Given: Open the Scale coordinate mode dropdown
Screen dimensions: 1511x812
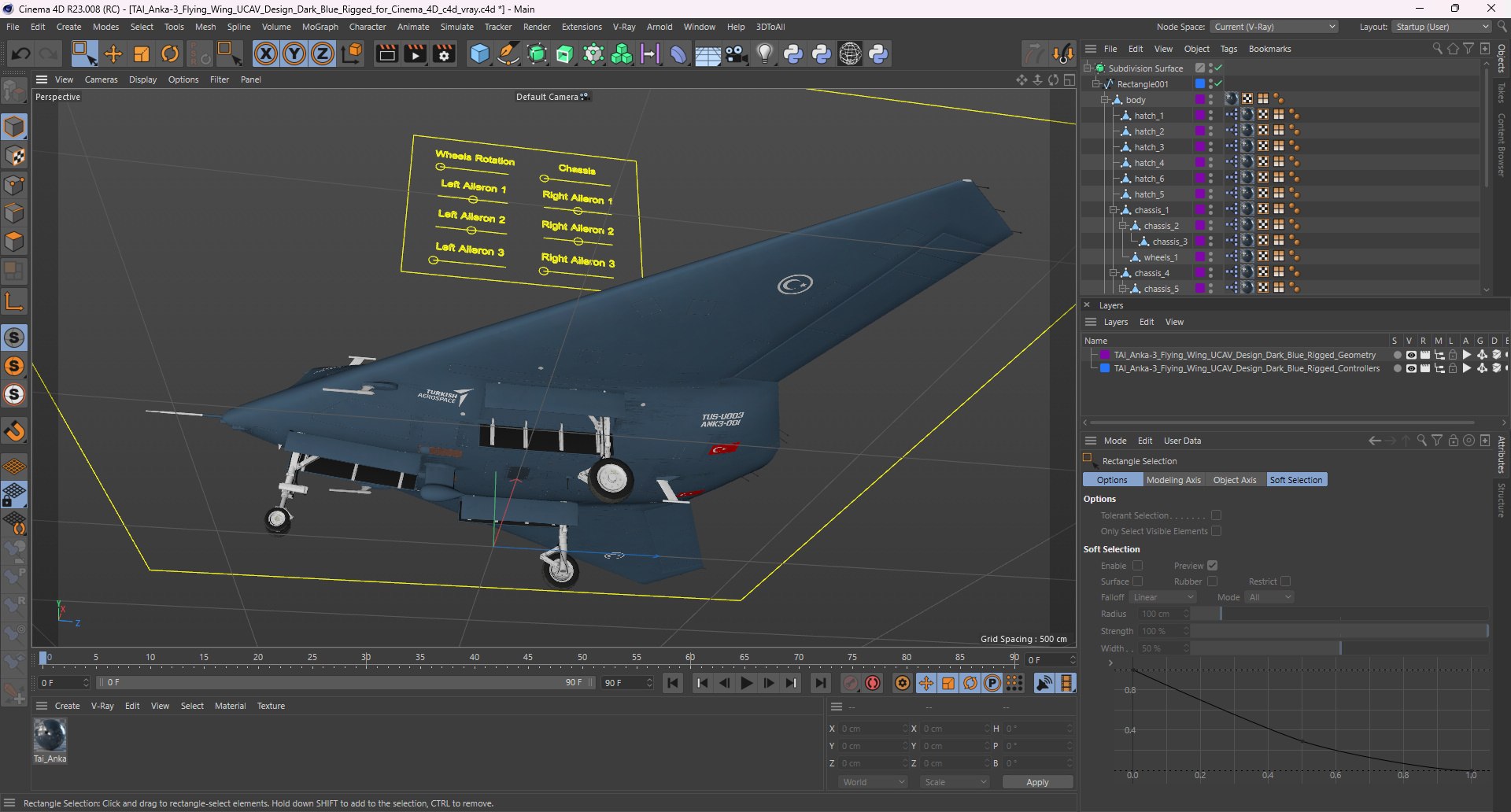Looking at the screenshot, I should tap(955, 782).
